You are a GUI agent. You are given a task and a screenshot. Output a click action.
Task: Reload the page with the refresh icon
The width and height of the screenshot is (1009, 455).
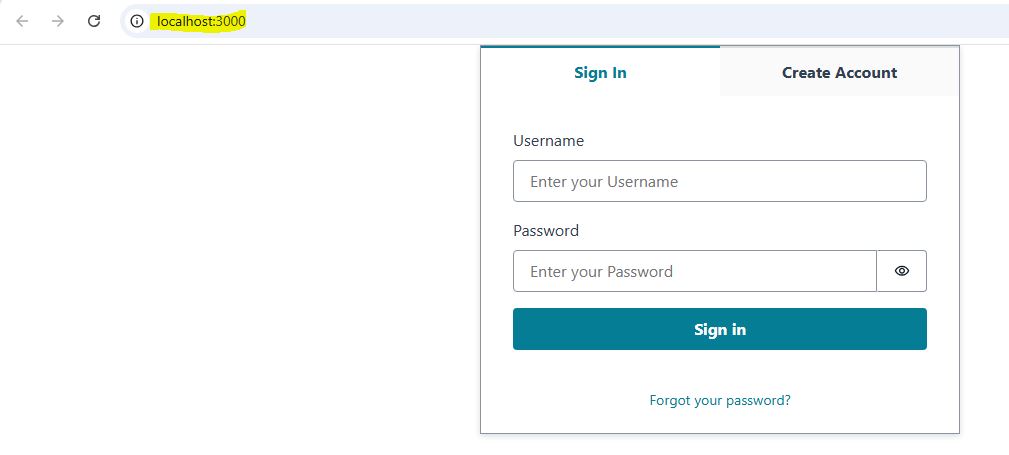coord(94,21)
